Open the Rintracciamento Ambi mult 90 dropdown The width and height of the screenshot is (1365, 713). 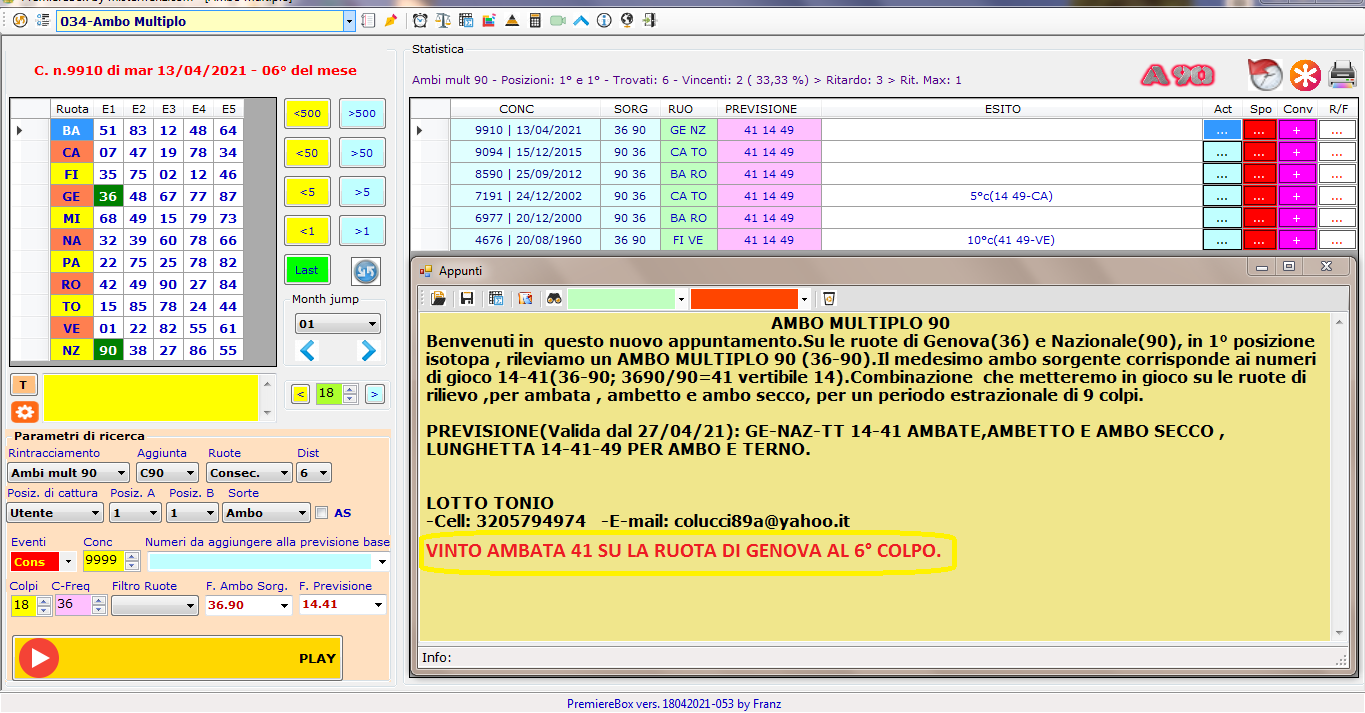click(69, 473)
